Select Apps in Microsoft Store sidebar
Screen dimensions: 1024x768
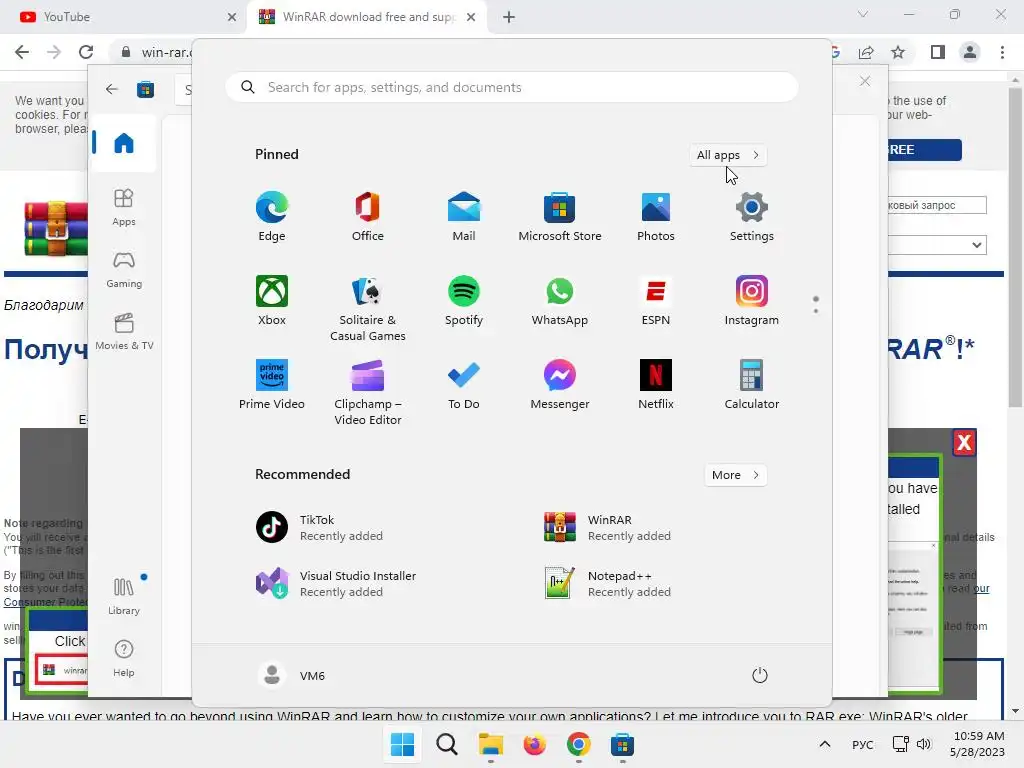click(123, 207)
